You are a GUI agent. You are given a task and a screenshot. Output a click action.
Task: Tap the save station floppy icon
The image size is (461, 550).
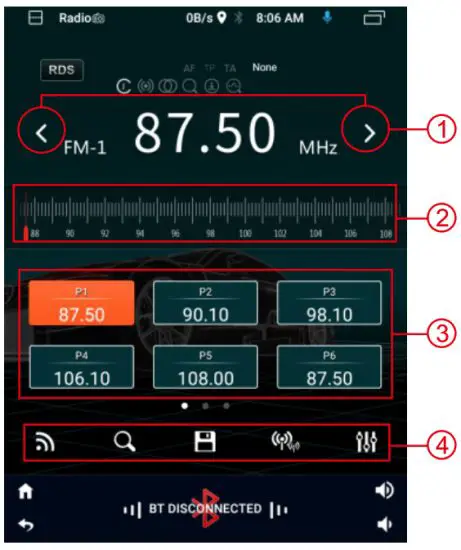(205, 441)
